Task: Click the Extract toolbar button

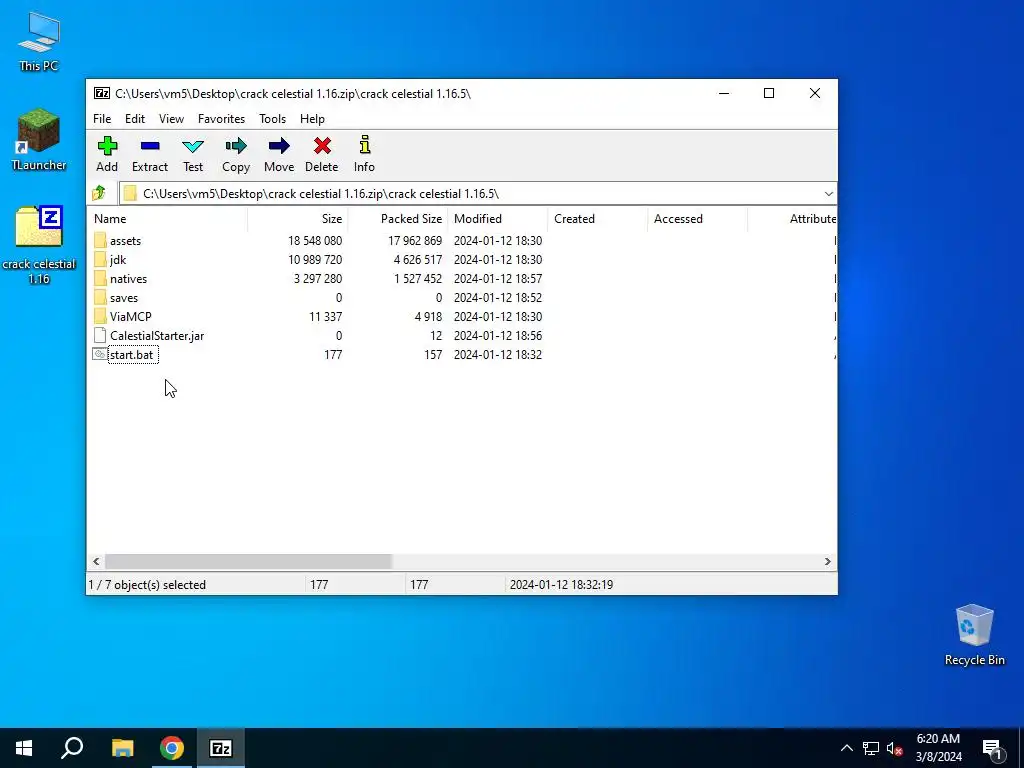Action: click(x=150, y=155)
